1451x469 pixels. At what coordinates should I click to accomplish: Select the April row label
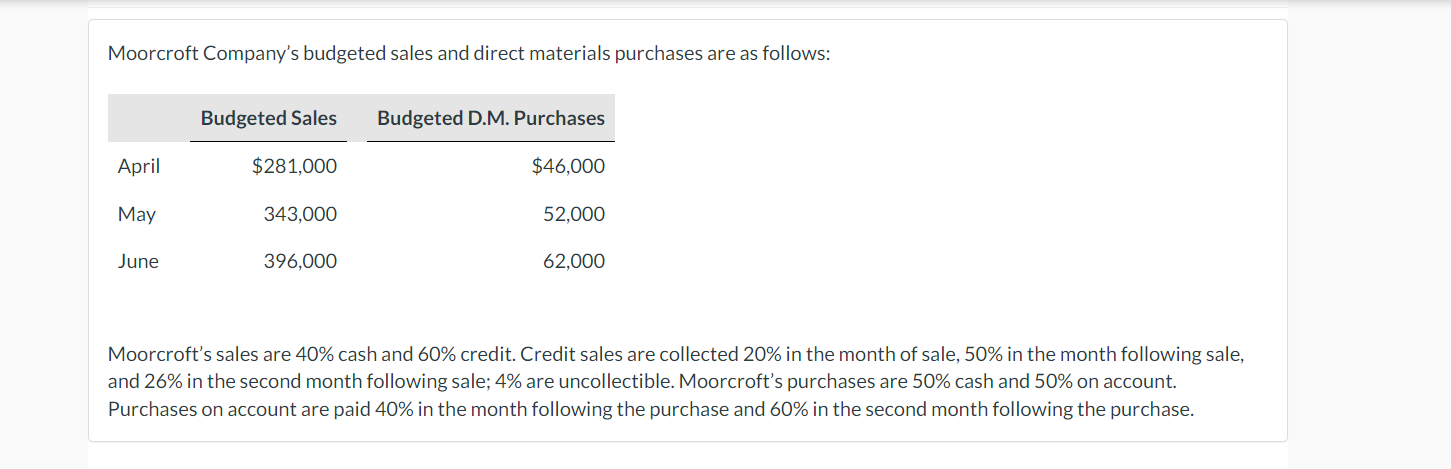pyautogui.click(x=139, y=166)
